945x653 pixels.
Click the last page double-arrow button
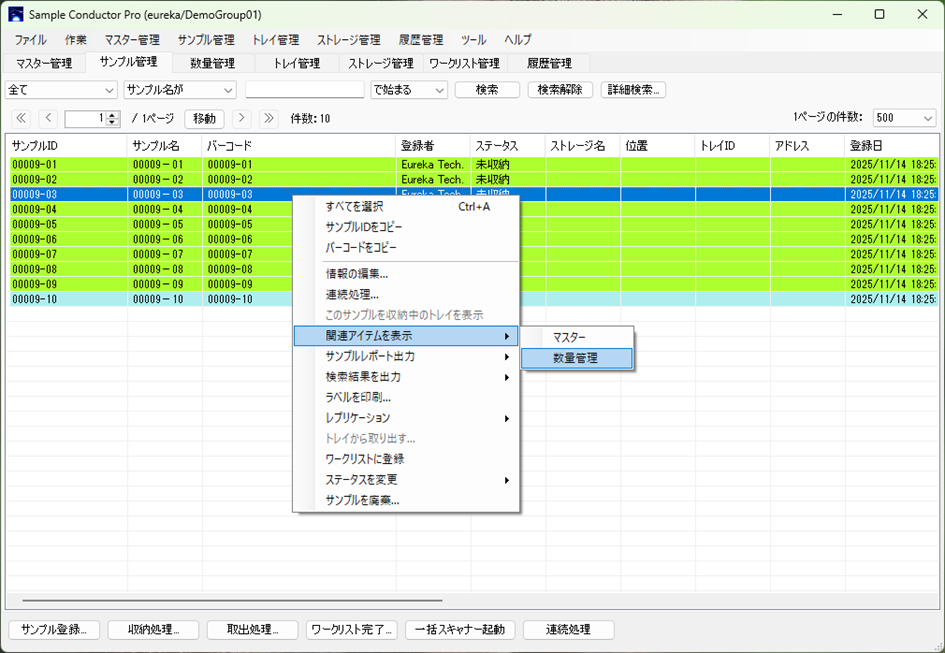[x=268, y=118]
